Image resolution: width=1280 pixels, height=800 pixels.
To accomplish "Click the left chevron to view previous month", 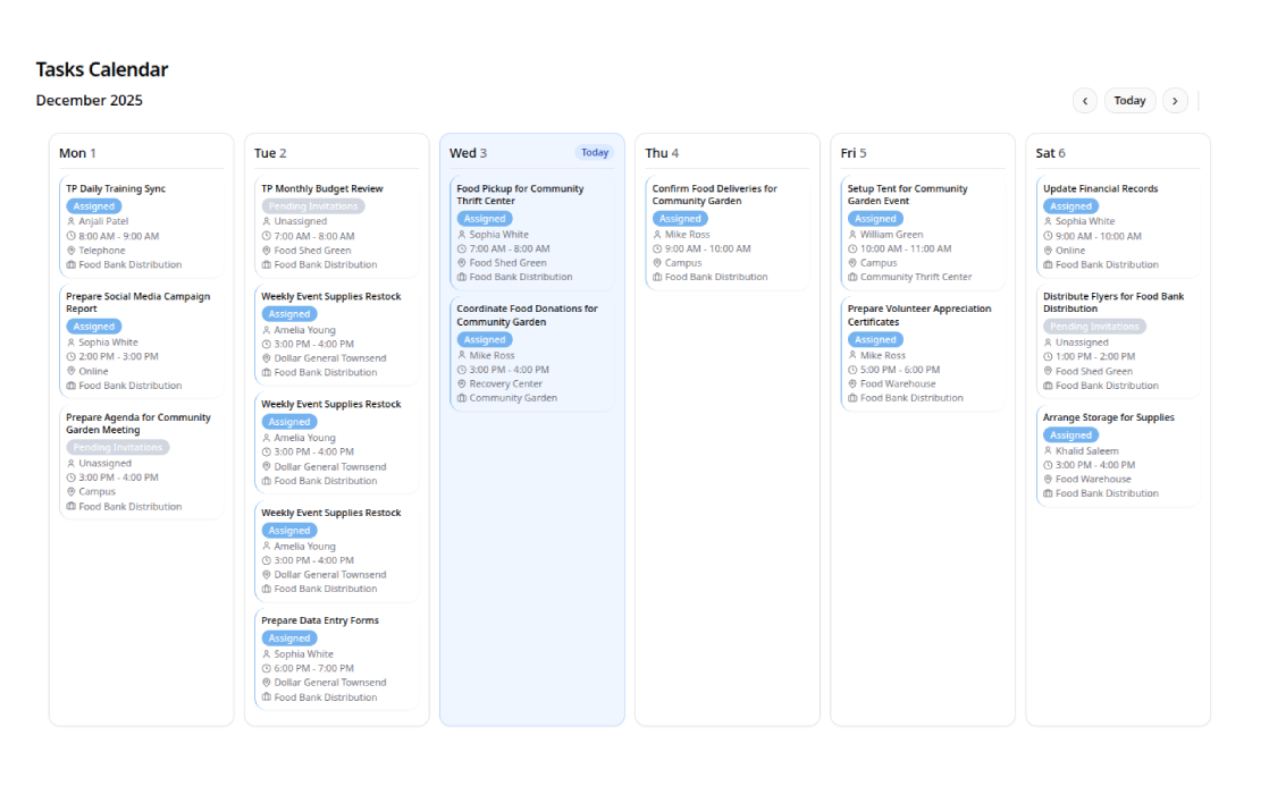I will click(x=1085, y=100).
